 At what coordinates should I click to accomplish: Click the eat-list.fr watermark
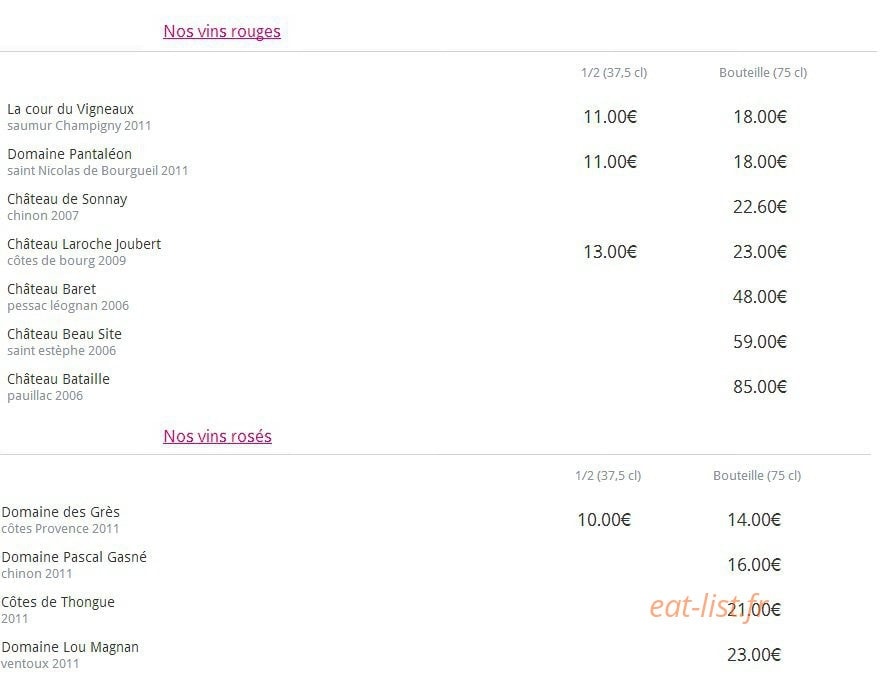coord(709,607)
